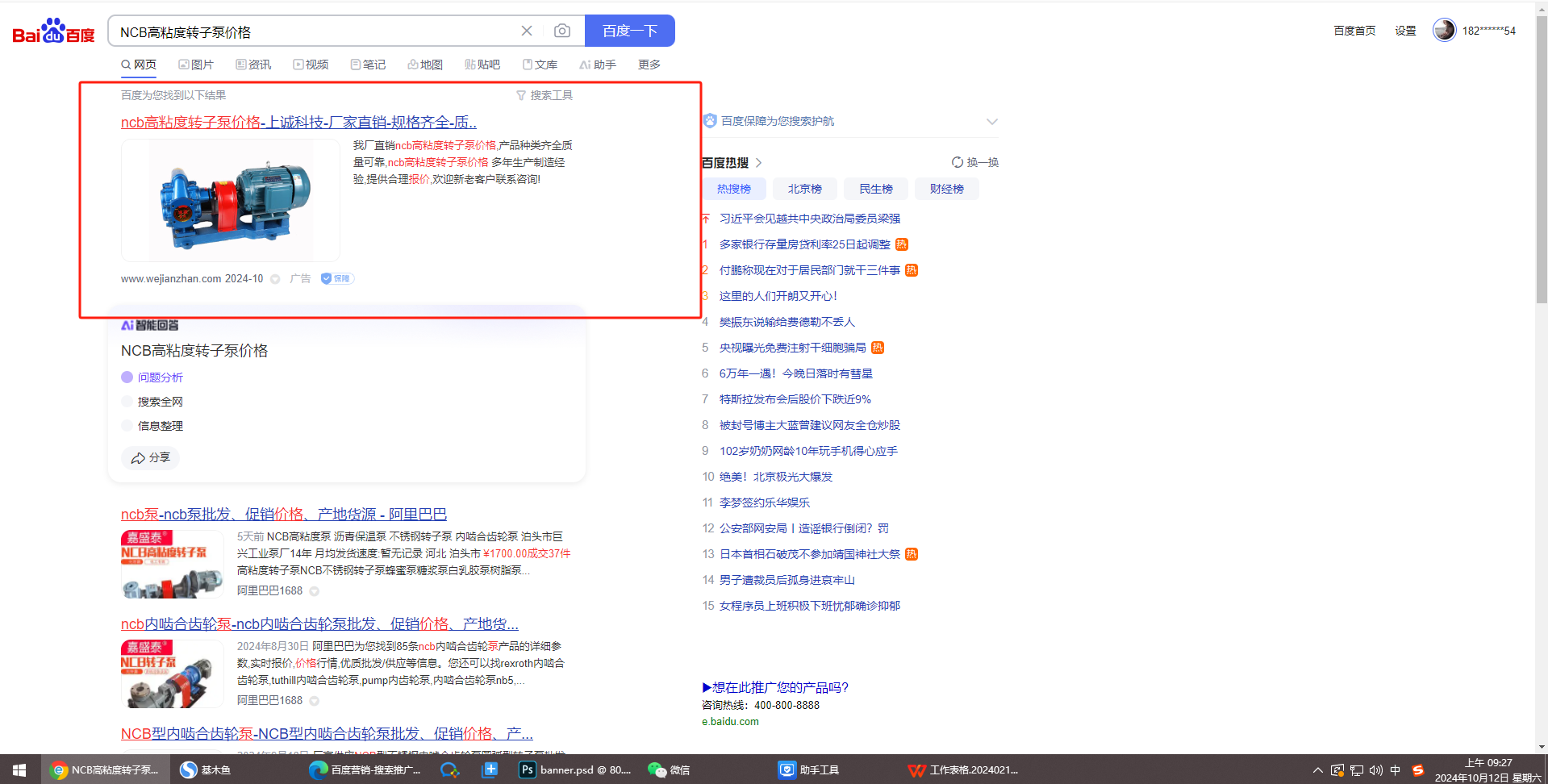Select the 信息整理 step
The image size is (1548, 784).
160,426
